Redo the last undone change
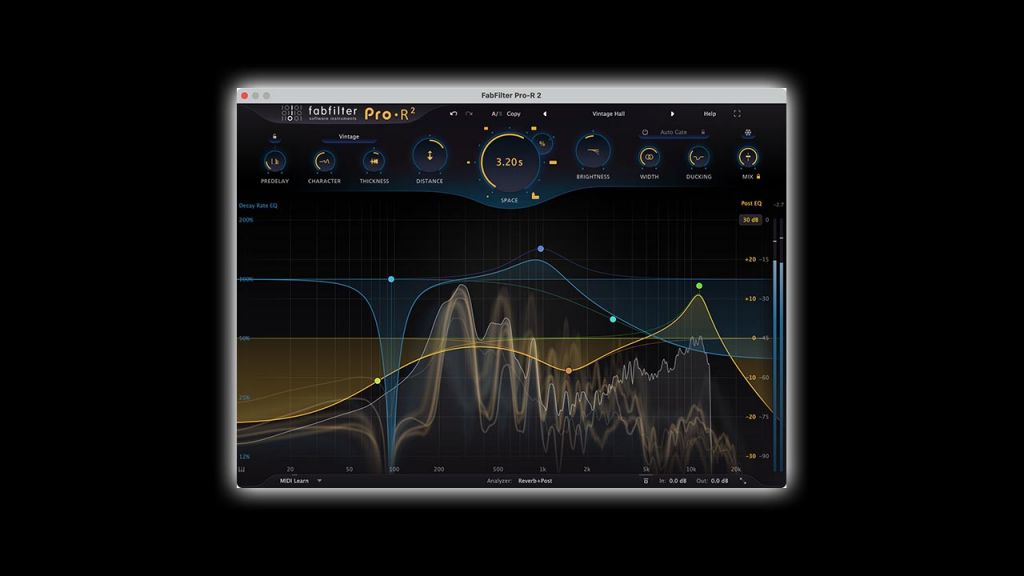This screenshot has width=1024, height=576. 469,114
